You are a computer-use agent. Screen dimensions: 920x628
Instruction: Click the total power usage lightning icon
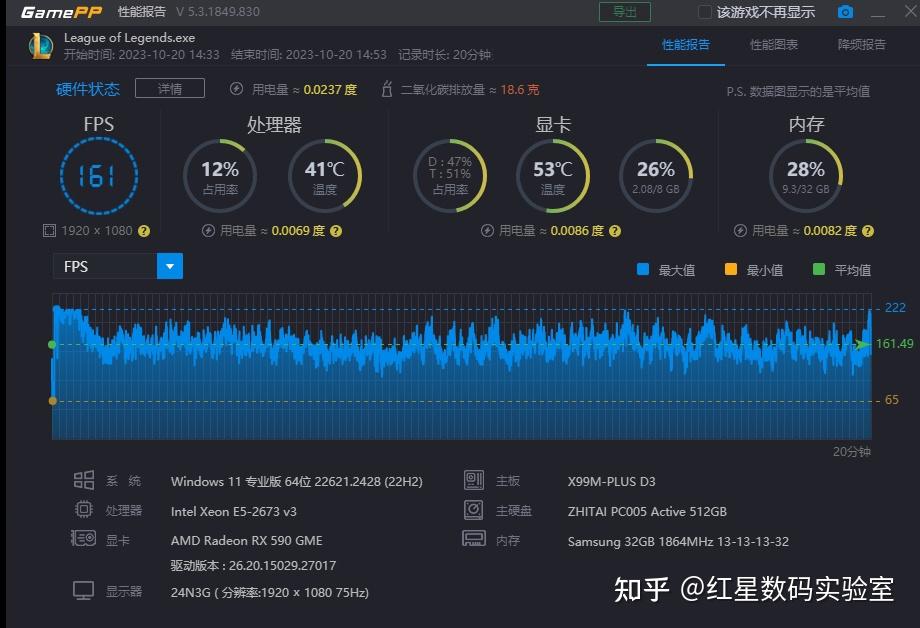[236, 89]
